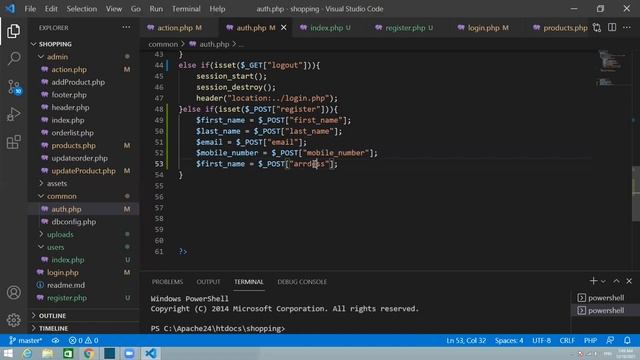Open the Accounts menu icon
Screen dimensions: 640x360
click(13, 292)
